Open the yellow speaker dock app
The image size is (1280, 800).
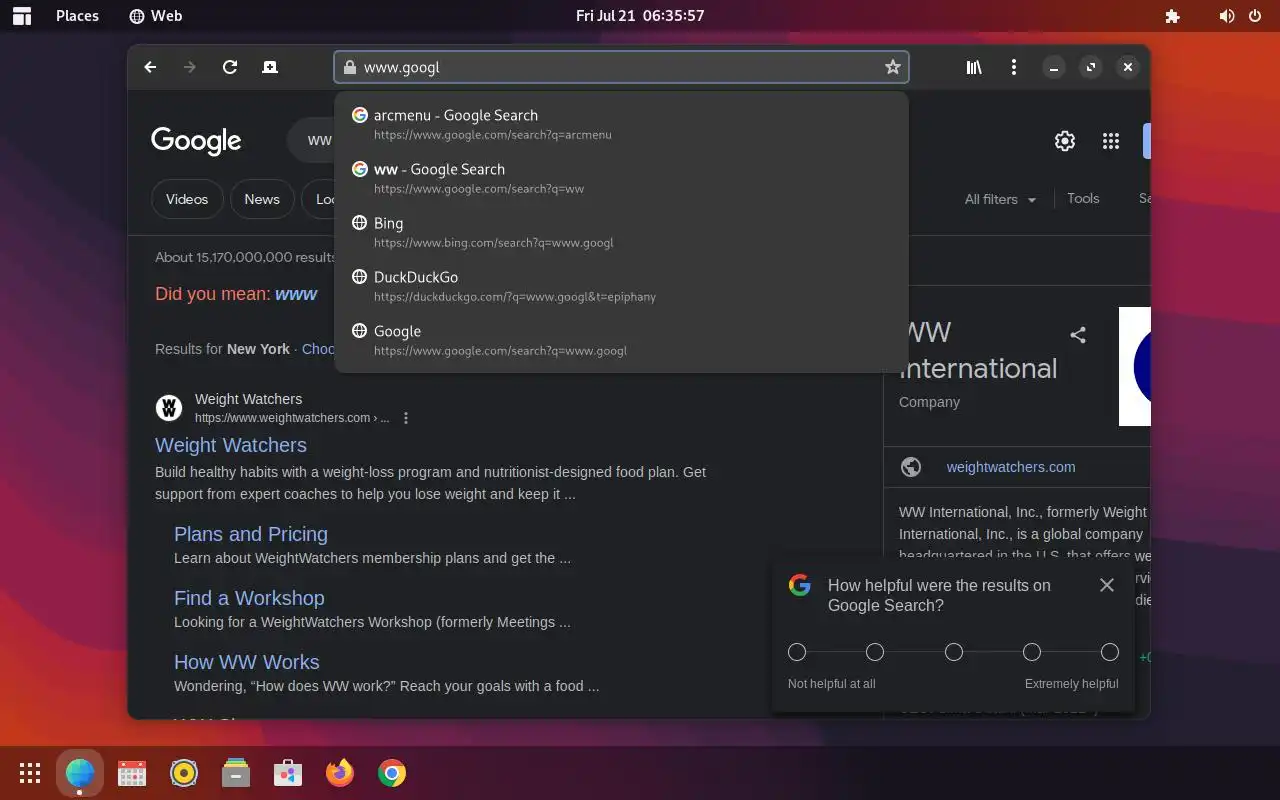[x=184, y=773]
